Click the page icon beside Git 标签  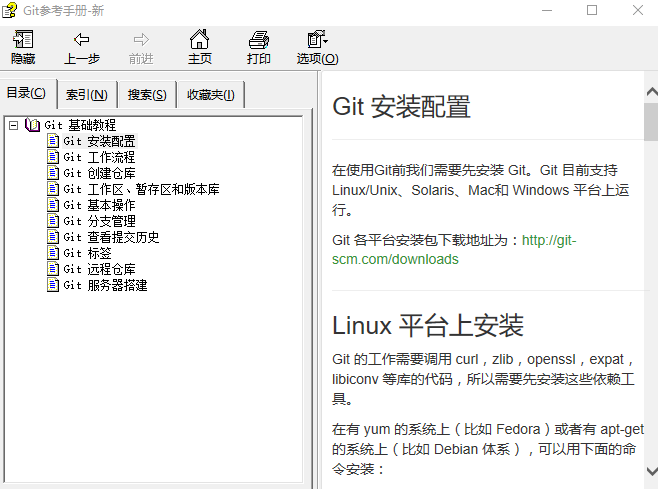[x=53, y=253]
